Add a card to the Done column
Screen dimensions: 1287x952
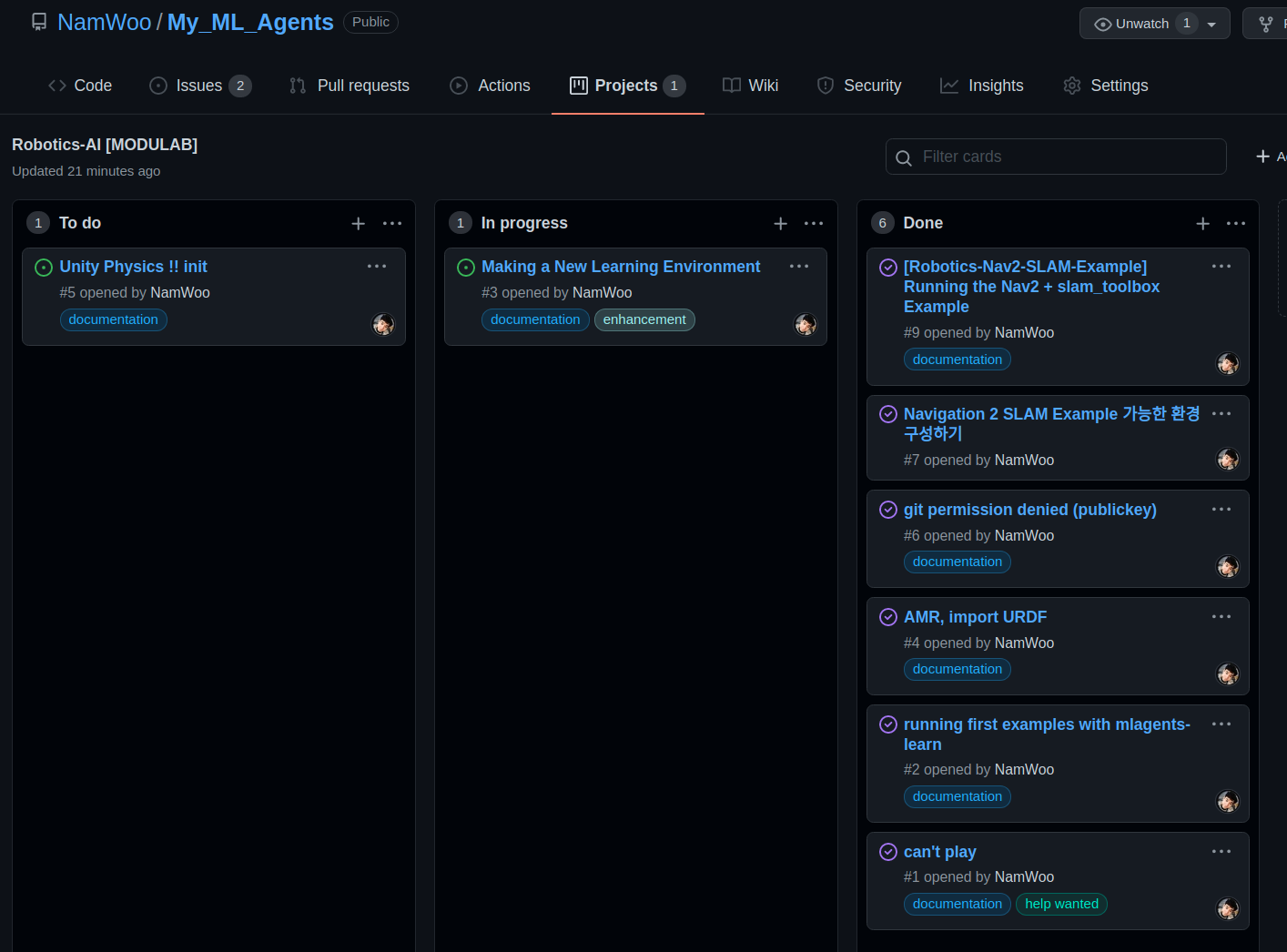[1202, 223]
